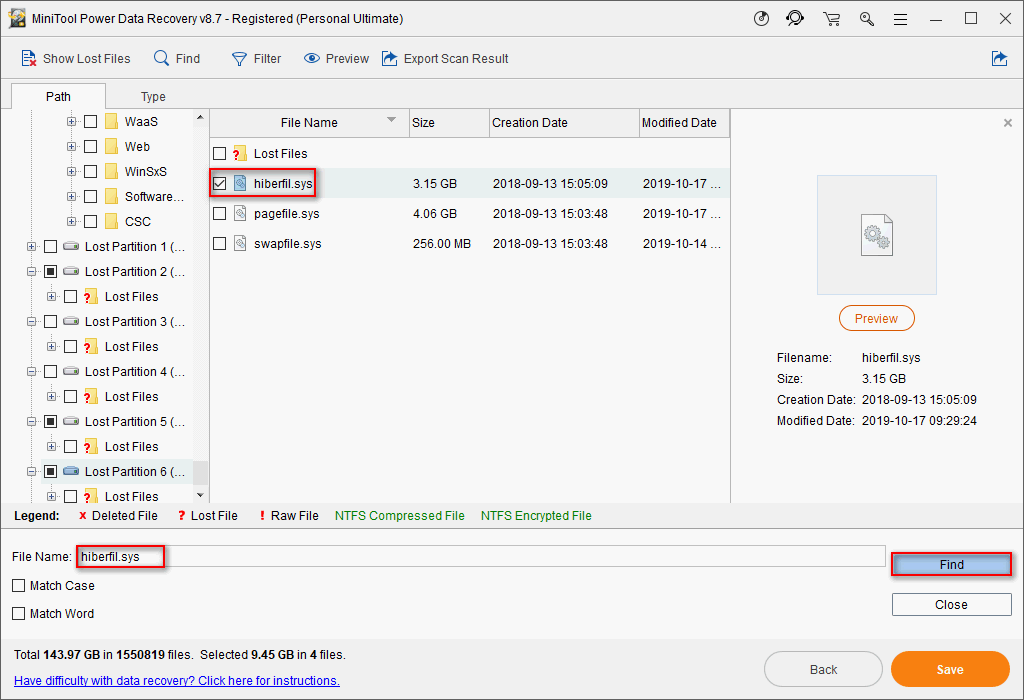
Task: Click the file preview thumbnail
Action: pyautogui.click(x=876, y=234)
